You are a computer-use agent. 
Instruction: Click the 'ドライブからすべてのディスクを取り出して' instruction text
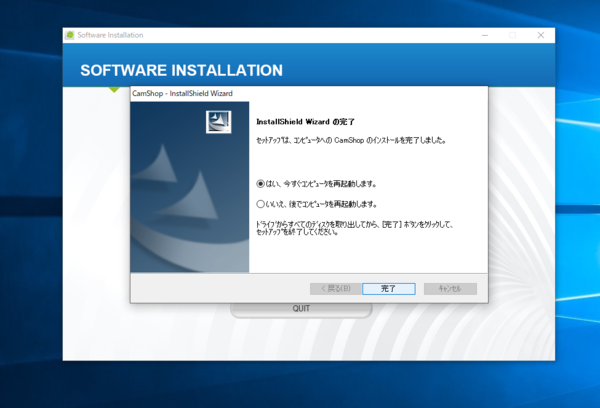354,228
